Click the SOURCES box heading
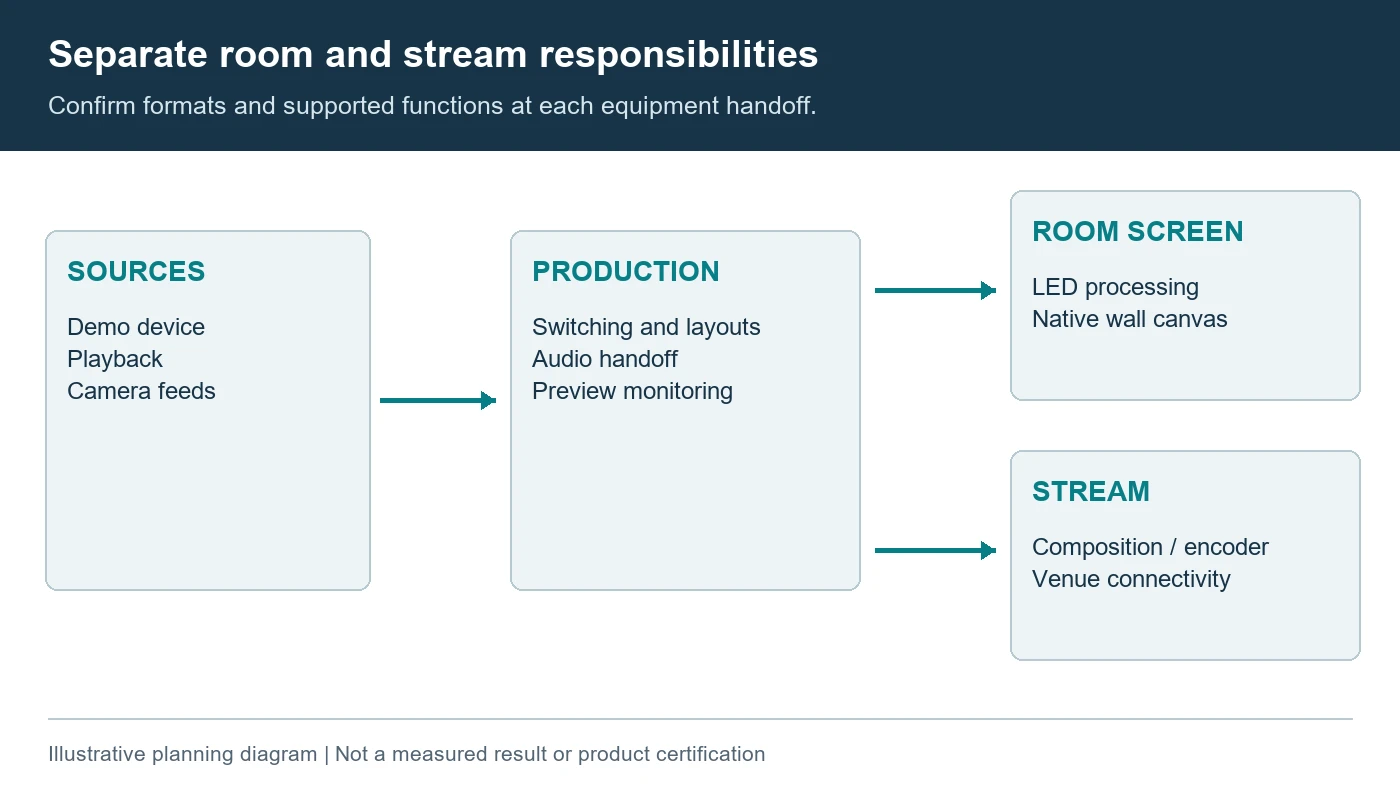The image size is (1400, 788). (136, 271)
